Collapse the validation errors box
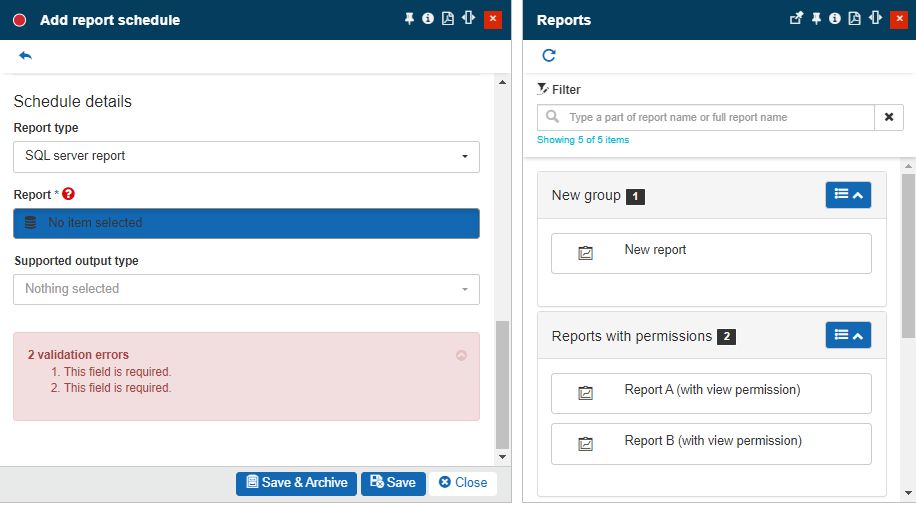This screenshot has height=505, width=916. (x=461, y=355)
